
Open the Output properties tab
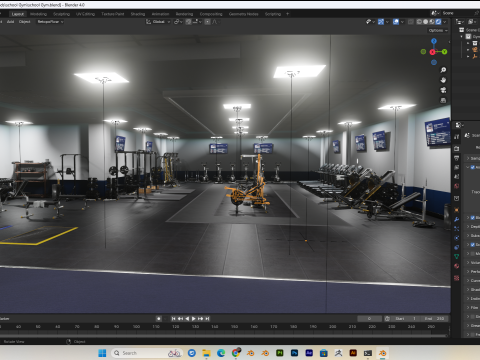[457, 158]
